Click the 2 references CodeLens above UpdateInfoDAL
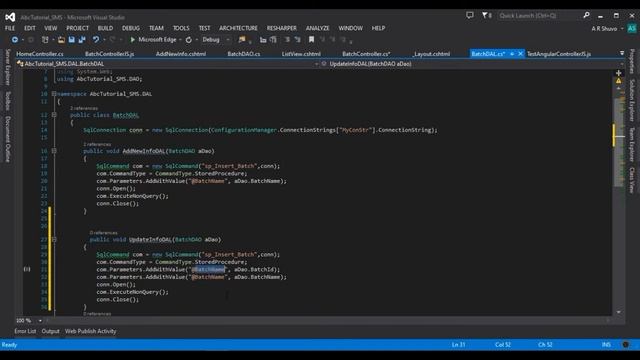The height and width of the screenshot is (360, 640). (x=104, y=233)
